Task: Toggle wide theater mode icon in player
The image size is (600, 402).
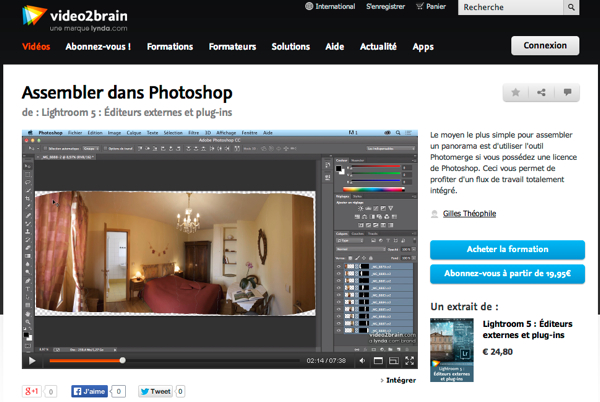Action: point(378,360)
